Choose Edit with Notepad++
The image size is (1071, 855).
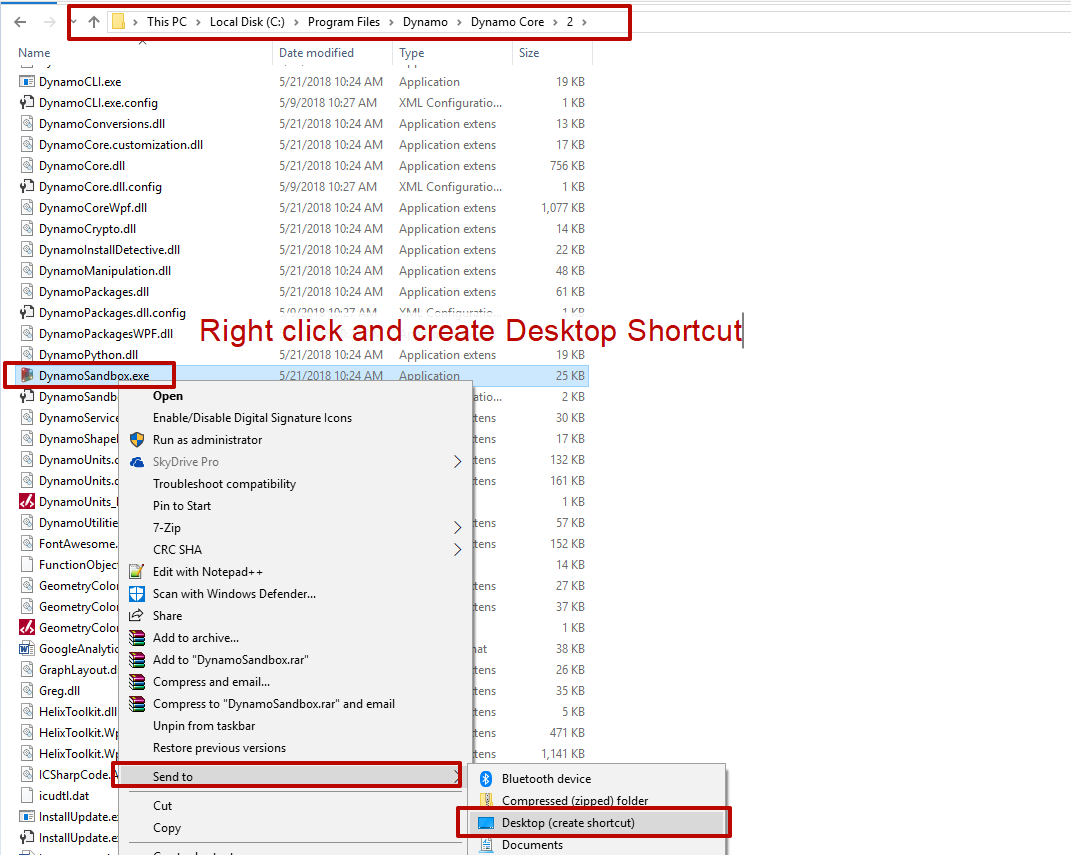(208, 572)
